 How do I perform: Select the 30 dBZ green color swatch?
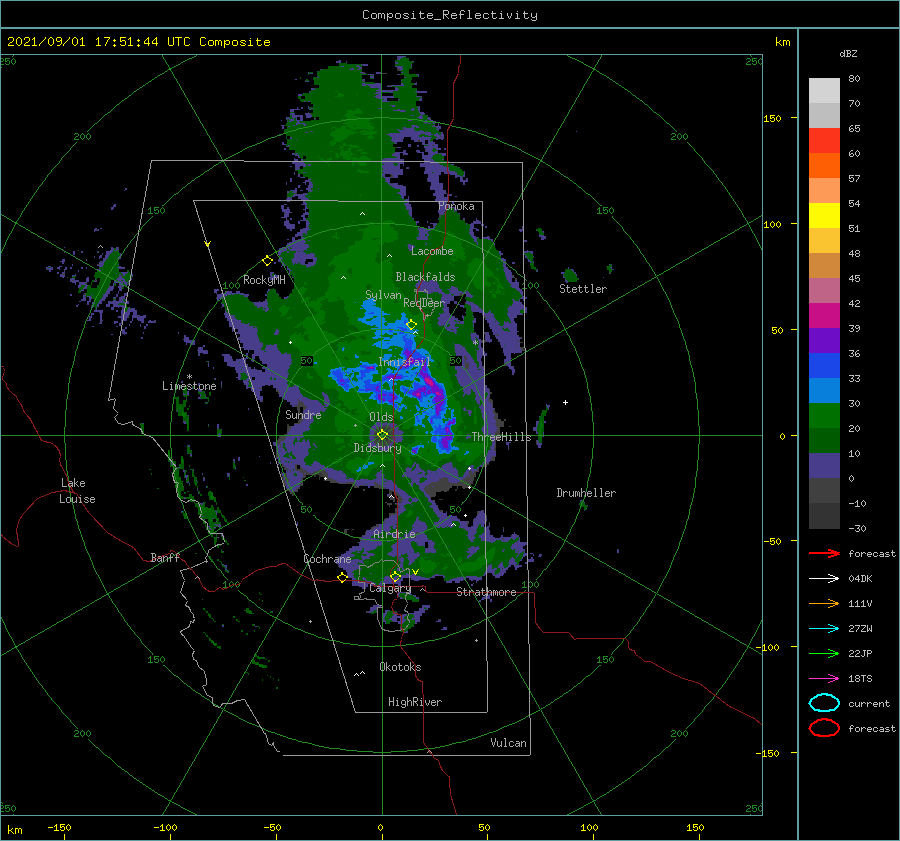click(824, 415)
